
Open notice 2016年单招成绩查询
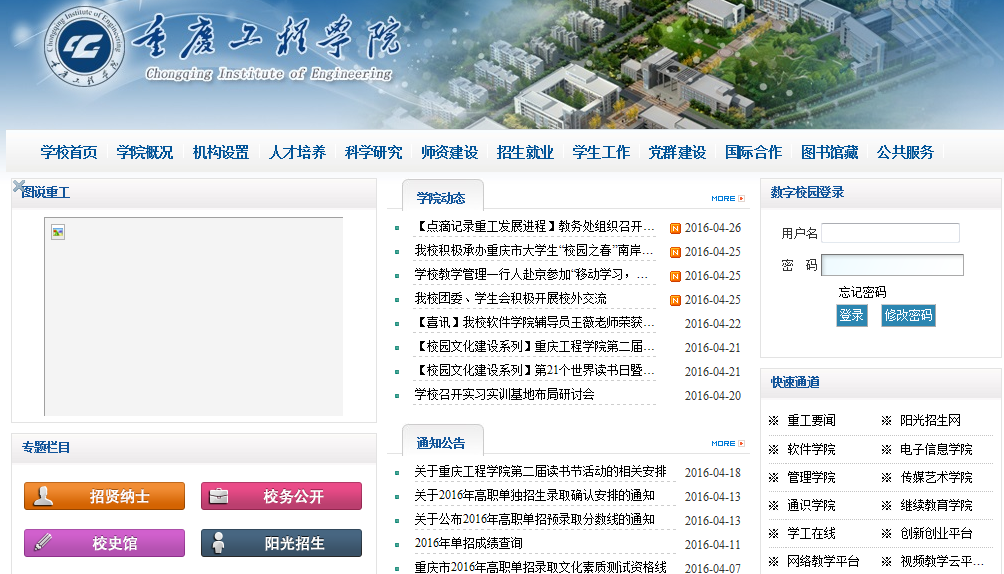click(x=469, y=543)
